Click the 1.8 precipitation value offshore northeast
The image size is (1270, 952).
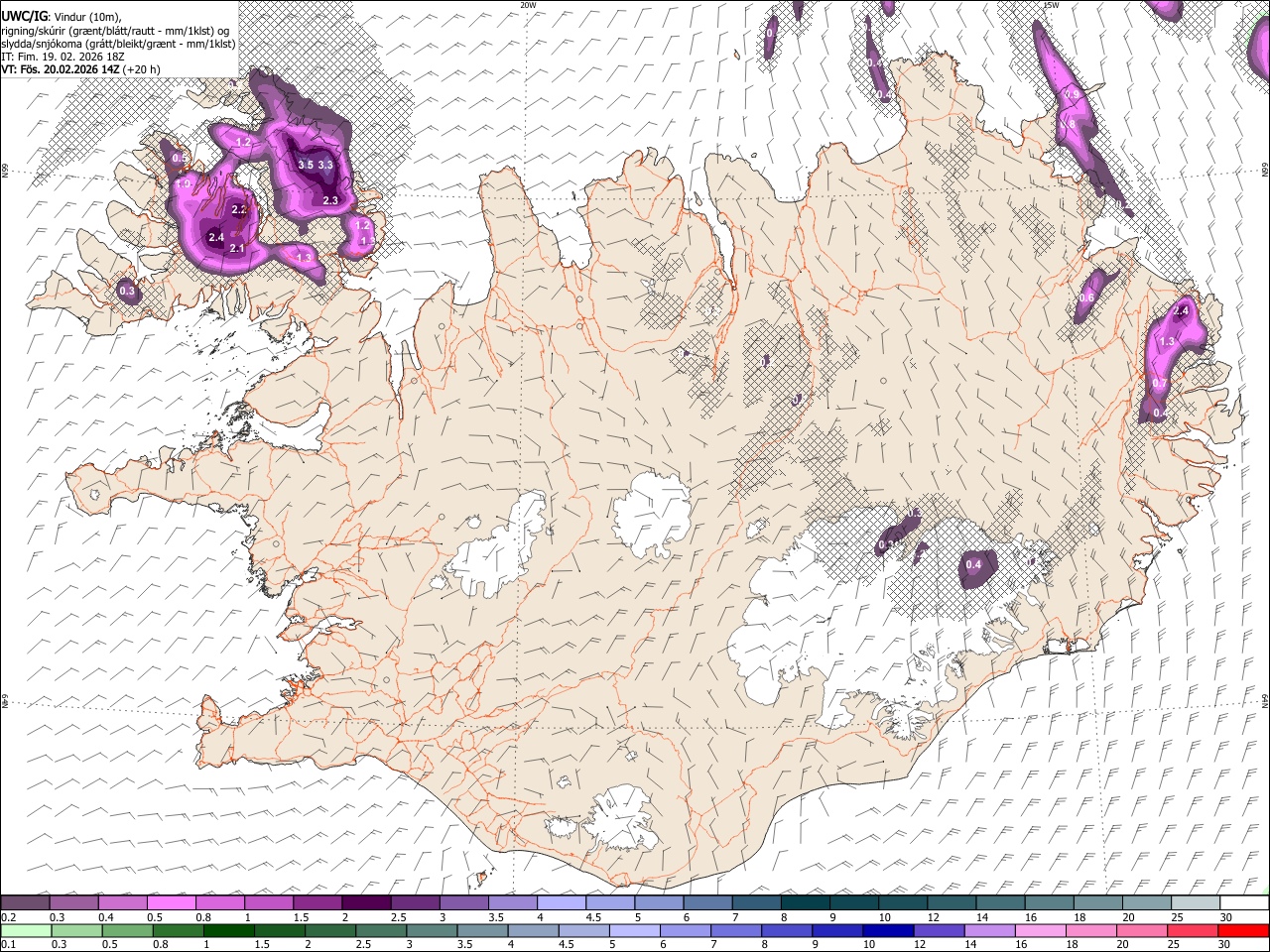click(x=1068, y=124)
